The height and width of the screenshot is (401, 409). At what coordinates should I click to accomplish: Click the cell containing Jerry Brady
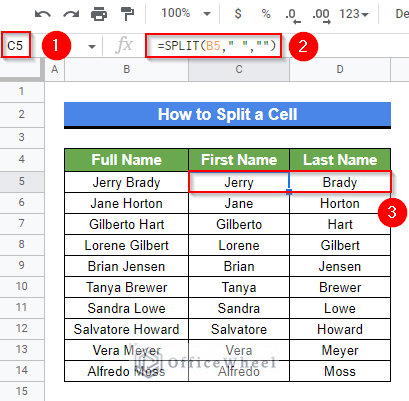(x=126, y=182)
